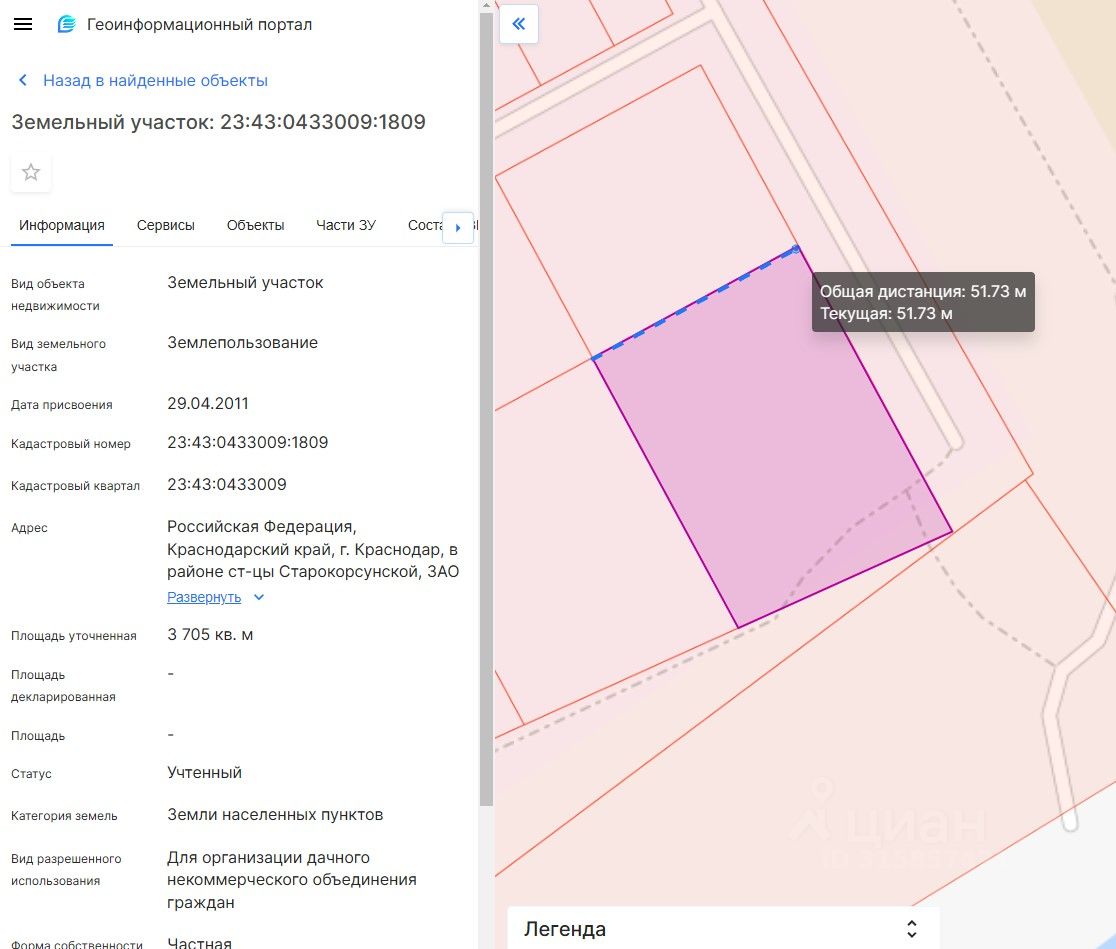Switch to the Сервисы tab
The height and width of the screenshot is (949, 1116).
tap(166, 225)
